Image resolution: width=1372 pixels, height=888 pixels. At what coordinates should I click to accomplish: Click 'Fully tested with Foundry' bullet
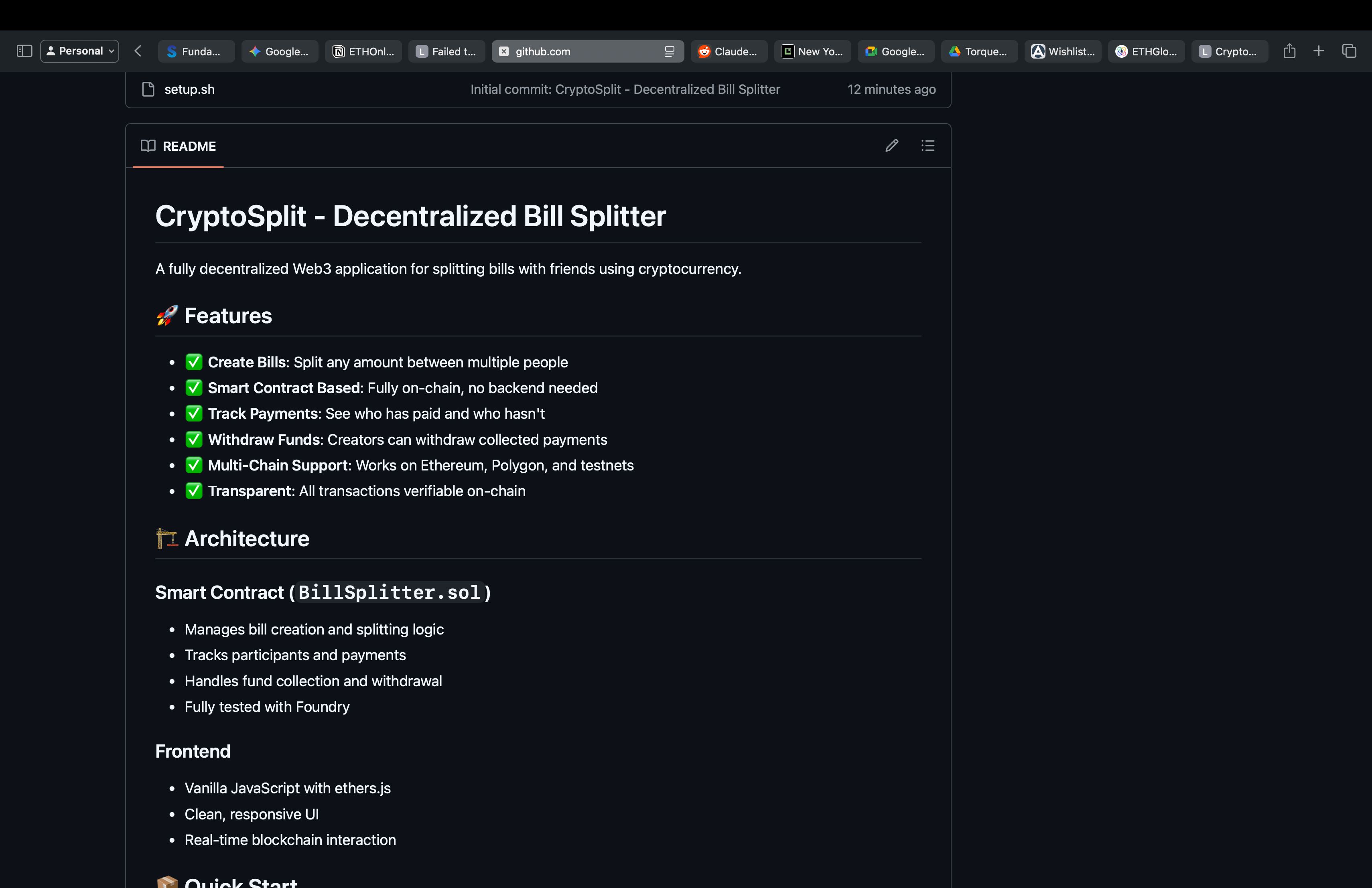(267, 707)
